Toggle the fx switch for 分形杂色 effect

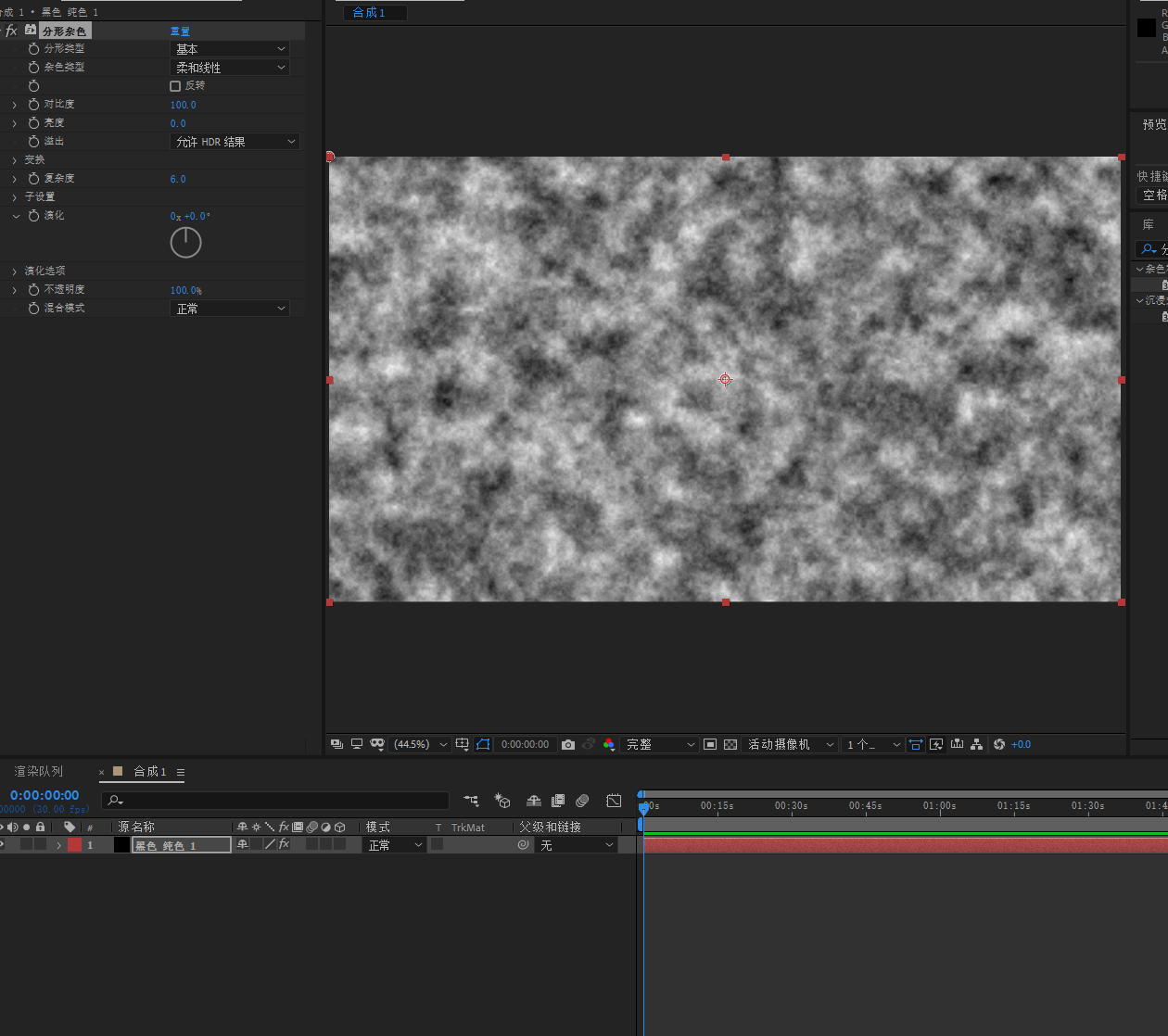[x=11, y=31]
